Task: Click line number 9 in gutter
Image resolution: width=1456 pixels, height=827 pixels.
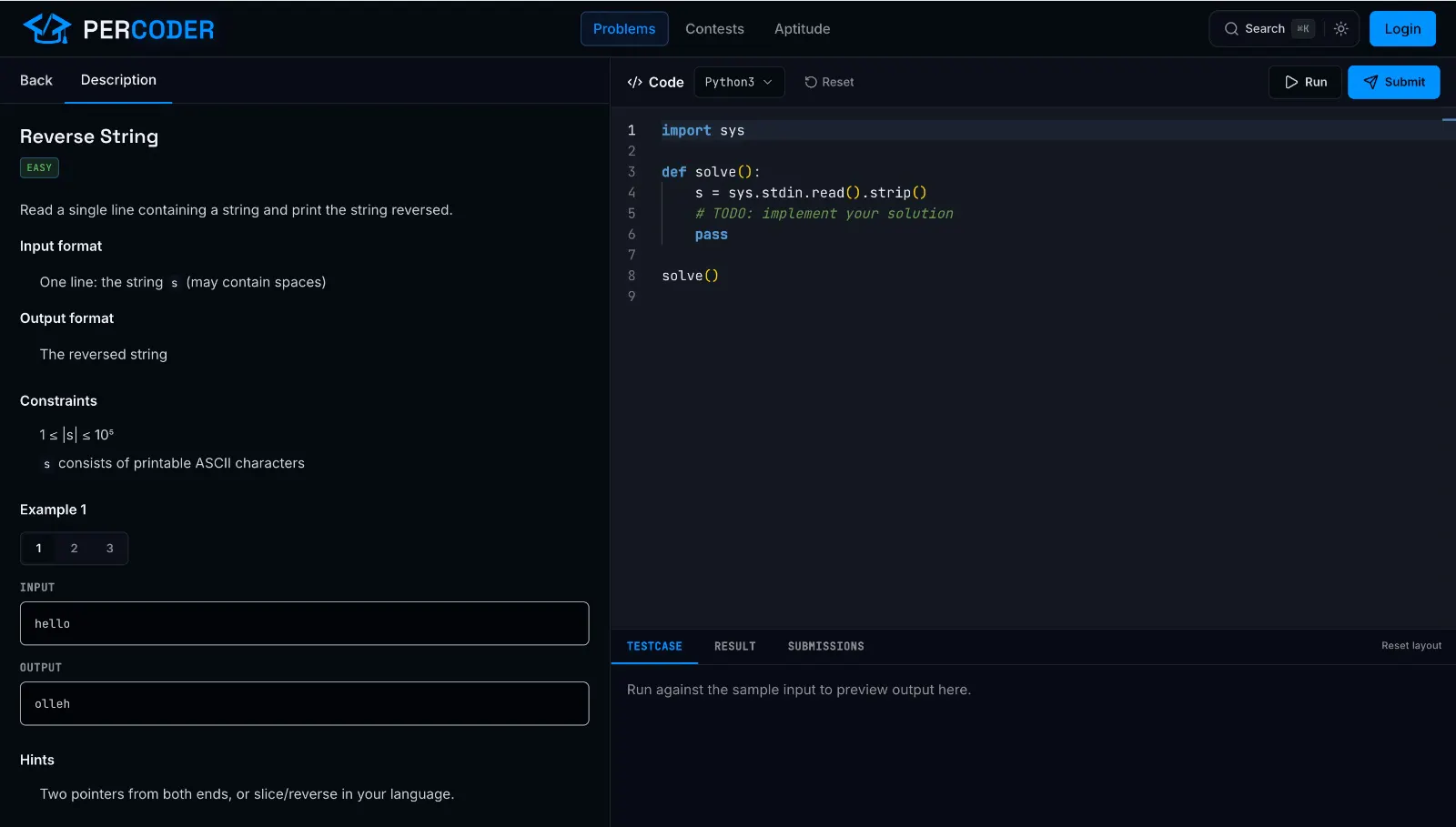Action: pyautogui.click(x=632, y=297)
